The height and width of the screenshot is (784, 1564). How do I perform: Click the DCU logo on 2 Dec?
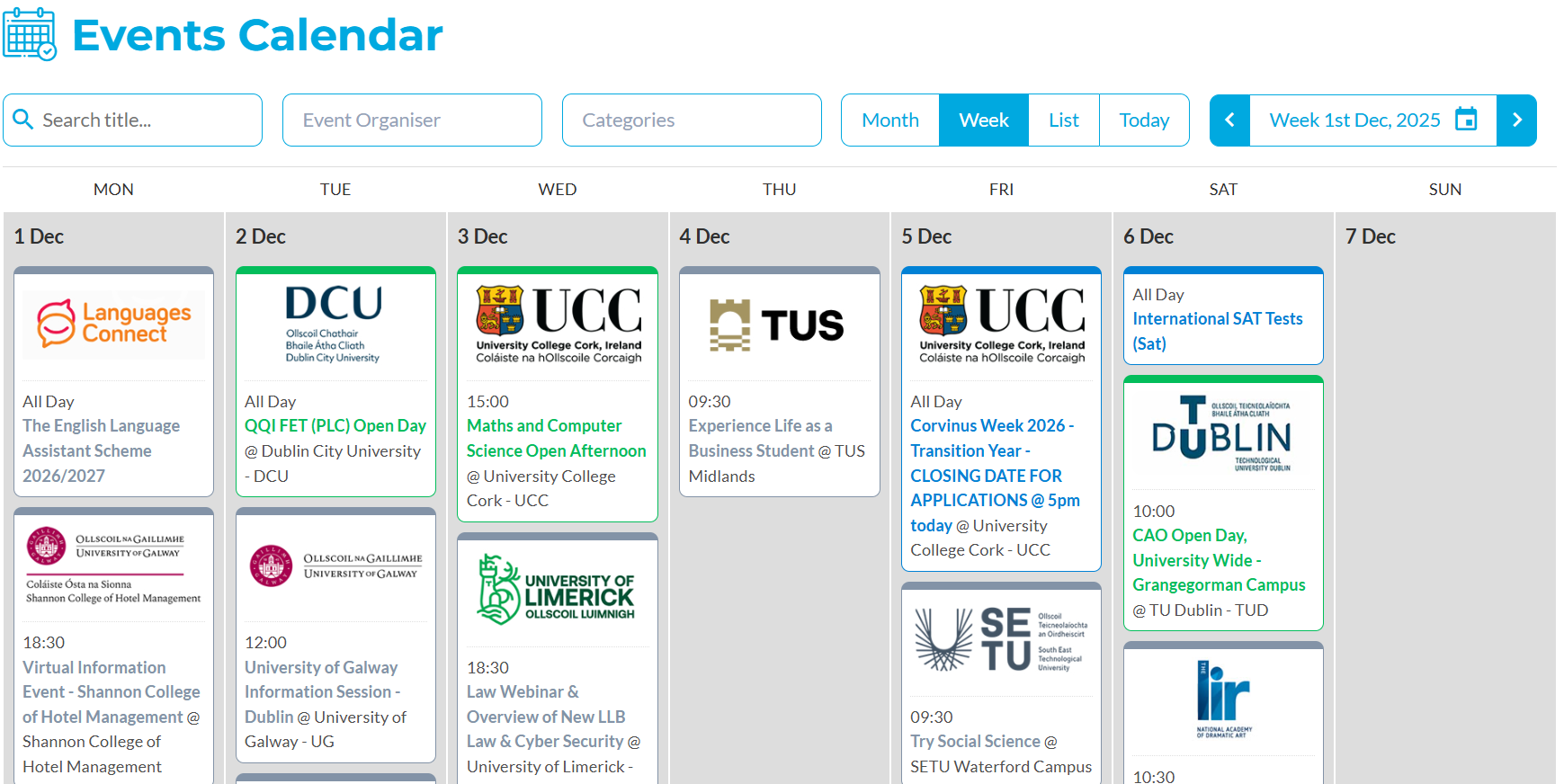click(334, 324)
